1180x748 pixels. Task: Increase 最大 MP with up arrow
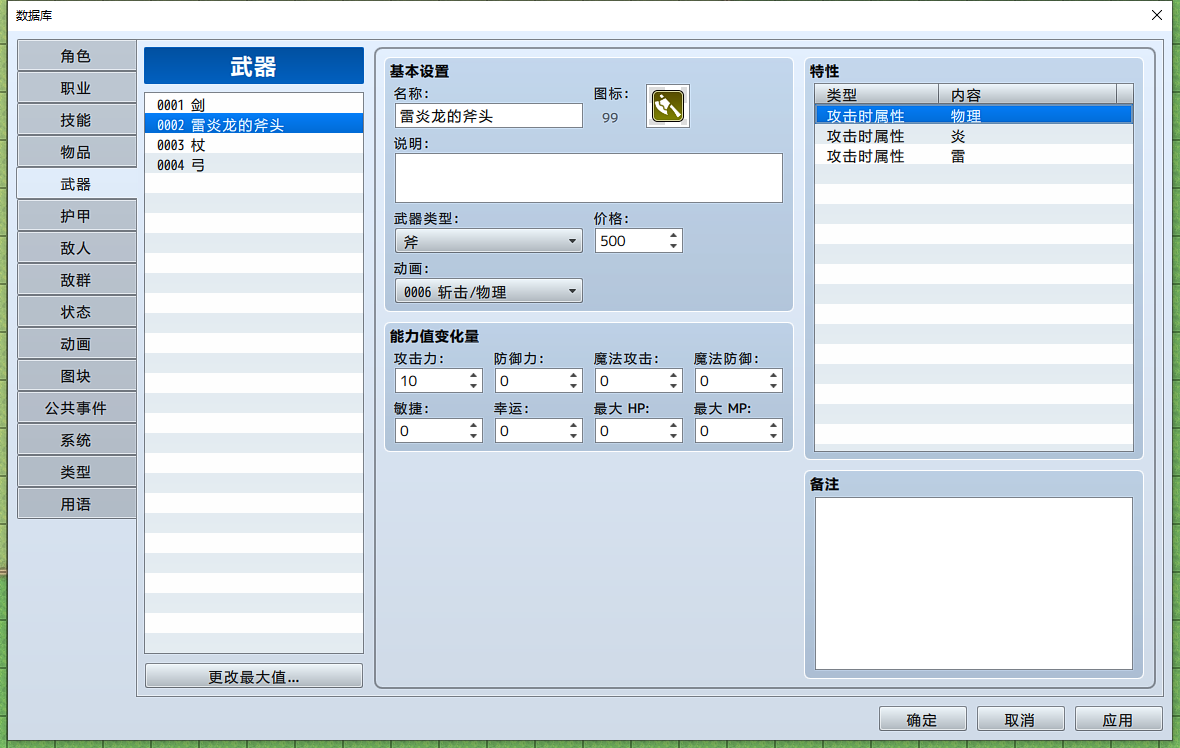774,425
